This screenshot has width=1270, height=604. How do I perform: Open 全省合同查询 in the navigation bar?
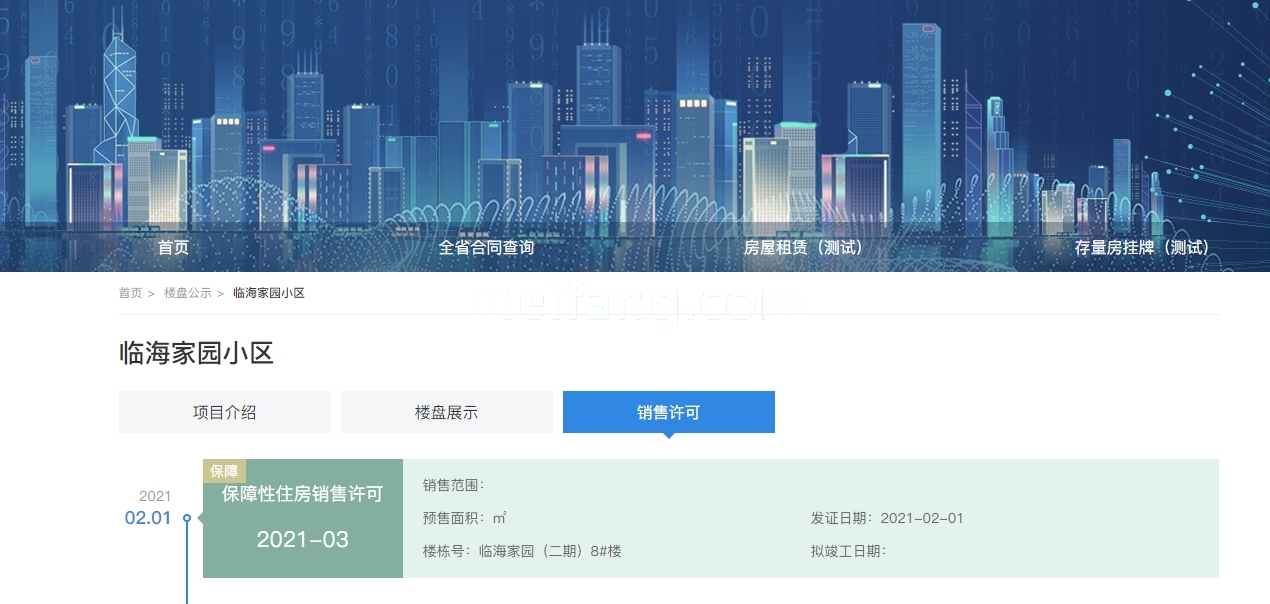(x=486, y=248)
